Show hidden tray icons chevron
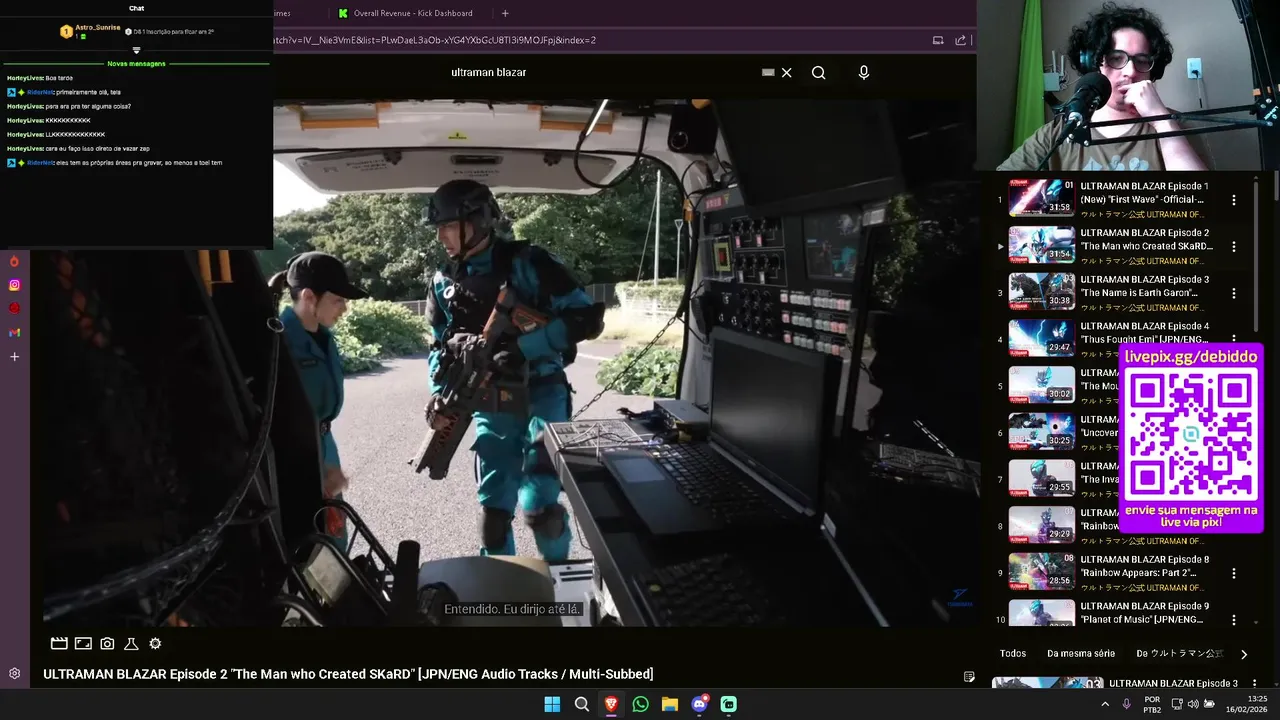 click(1105, 704)
